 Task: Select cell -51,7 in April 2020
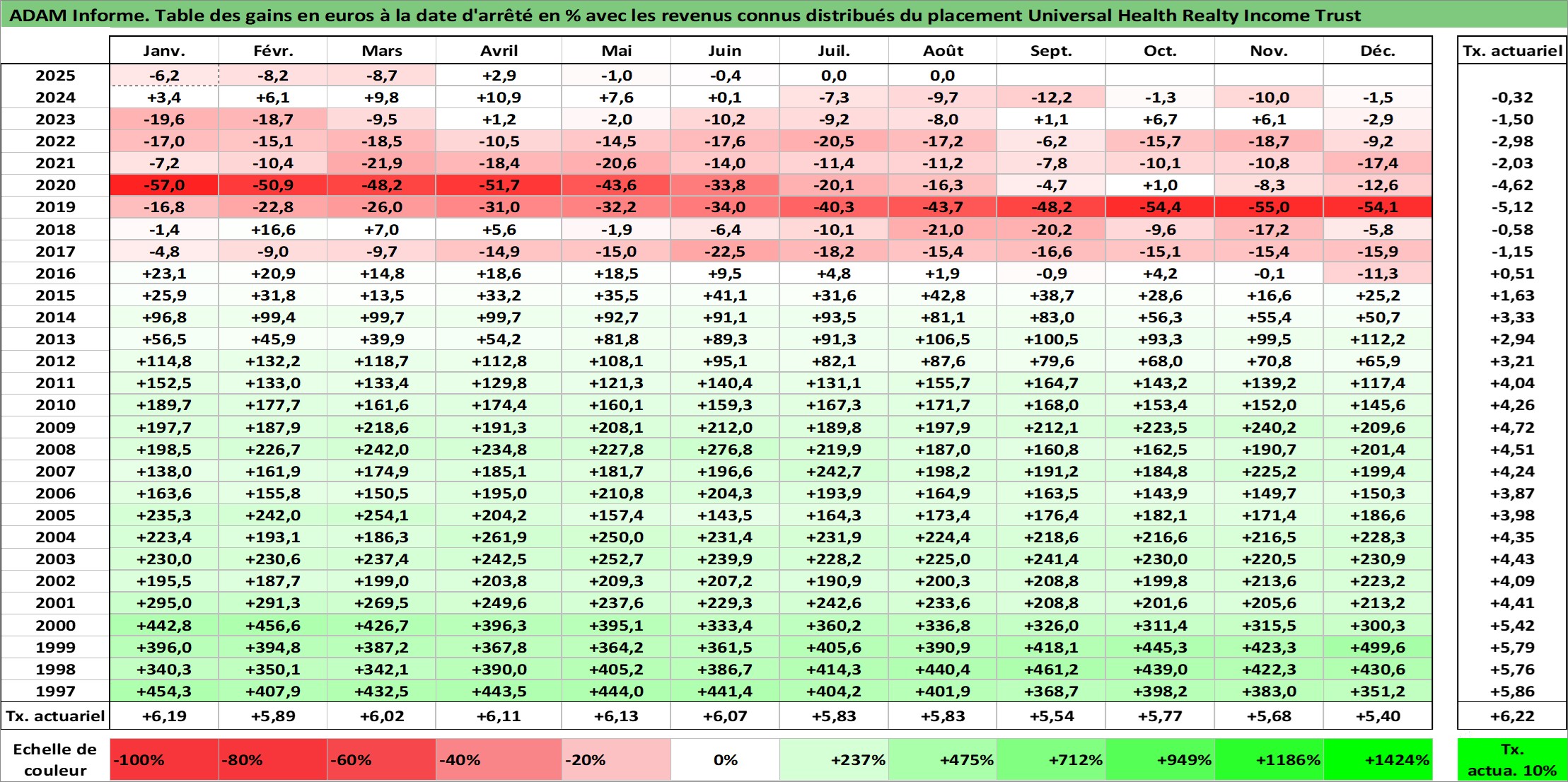(x=499, y=185)
